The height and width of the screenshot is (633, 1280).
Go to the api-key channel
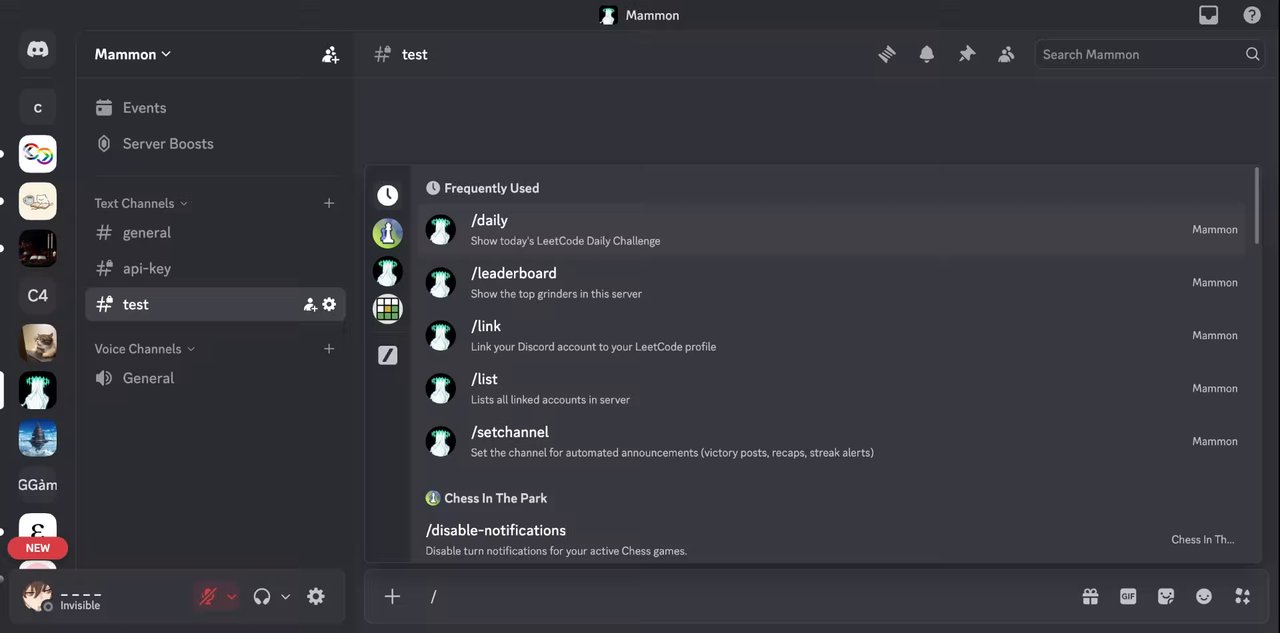tap(146, 269)
